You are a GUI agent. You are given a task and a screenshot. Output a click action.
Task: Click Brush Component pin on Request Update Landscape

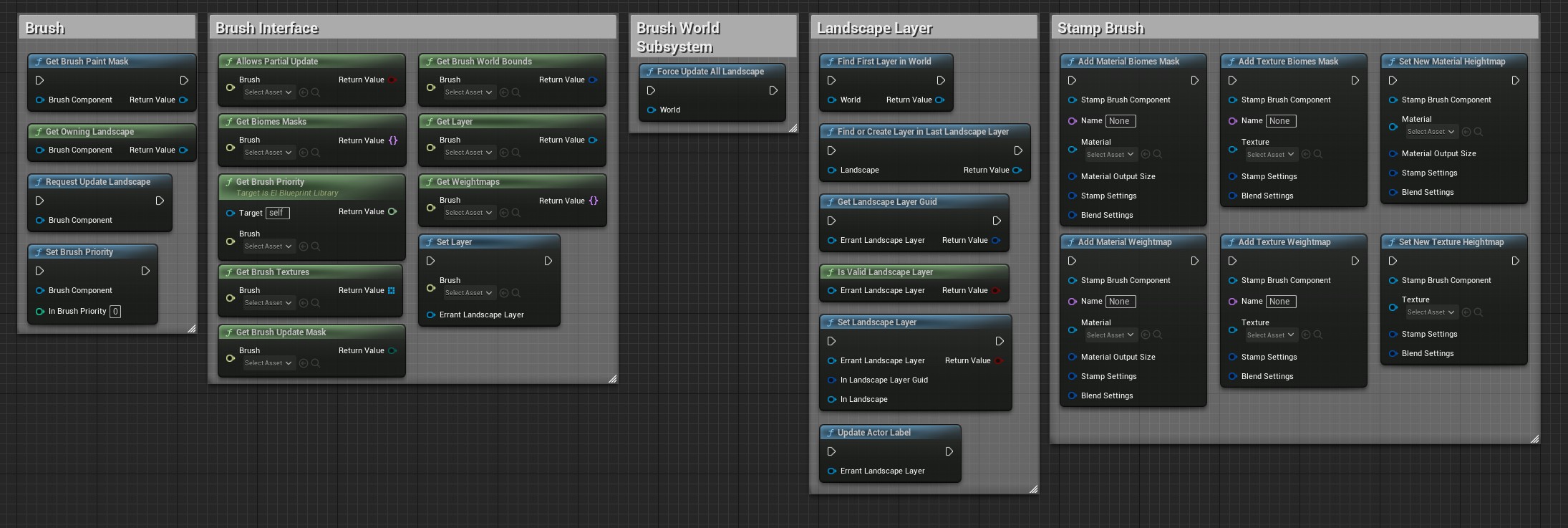[40, 220]
